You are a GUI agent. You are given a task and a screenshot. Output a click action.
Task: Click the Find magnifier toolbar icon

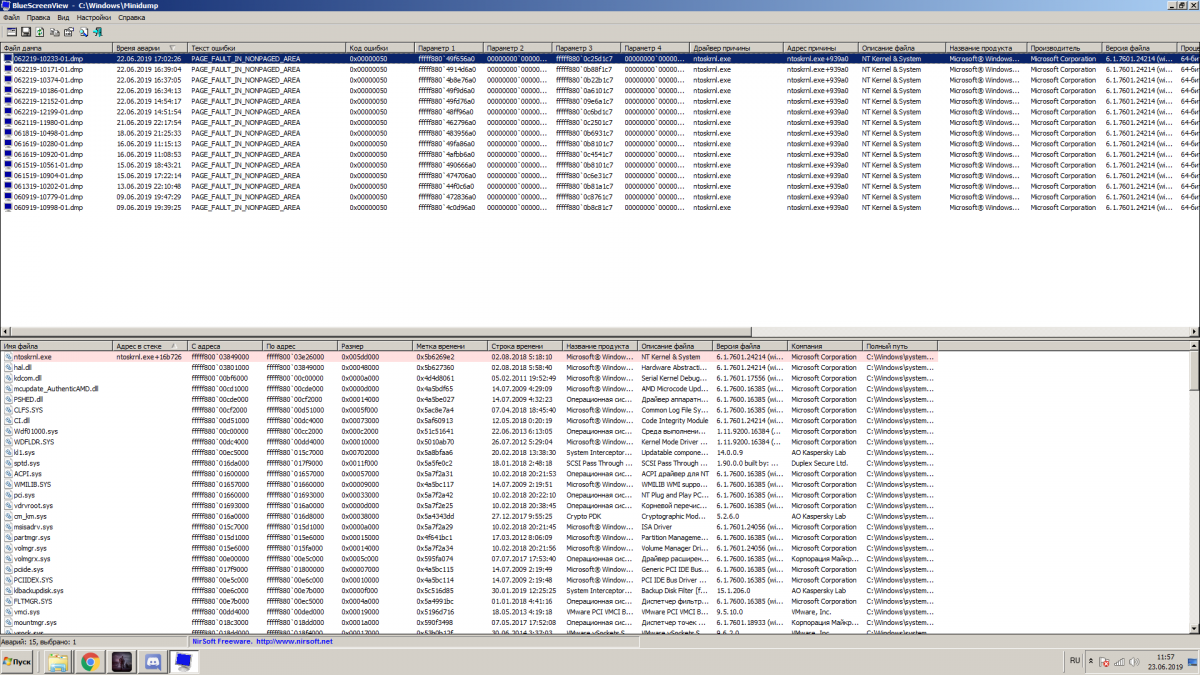83,33
